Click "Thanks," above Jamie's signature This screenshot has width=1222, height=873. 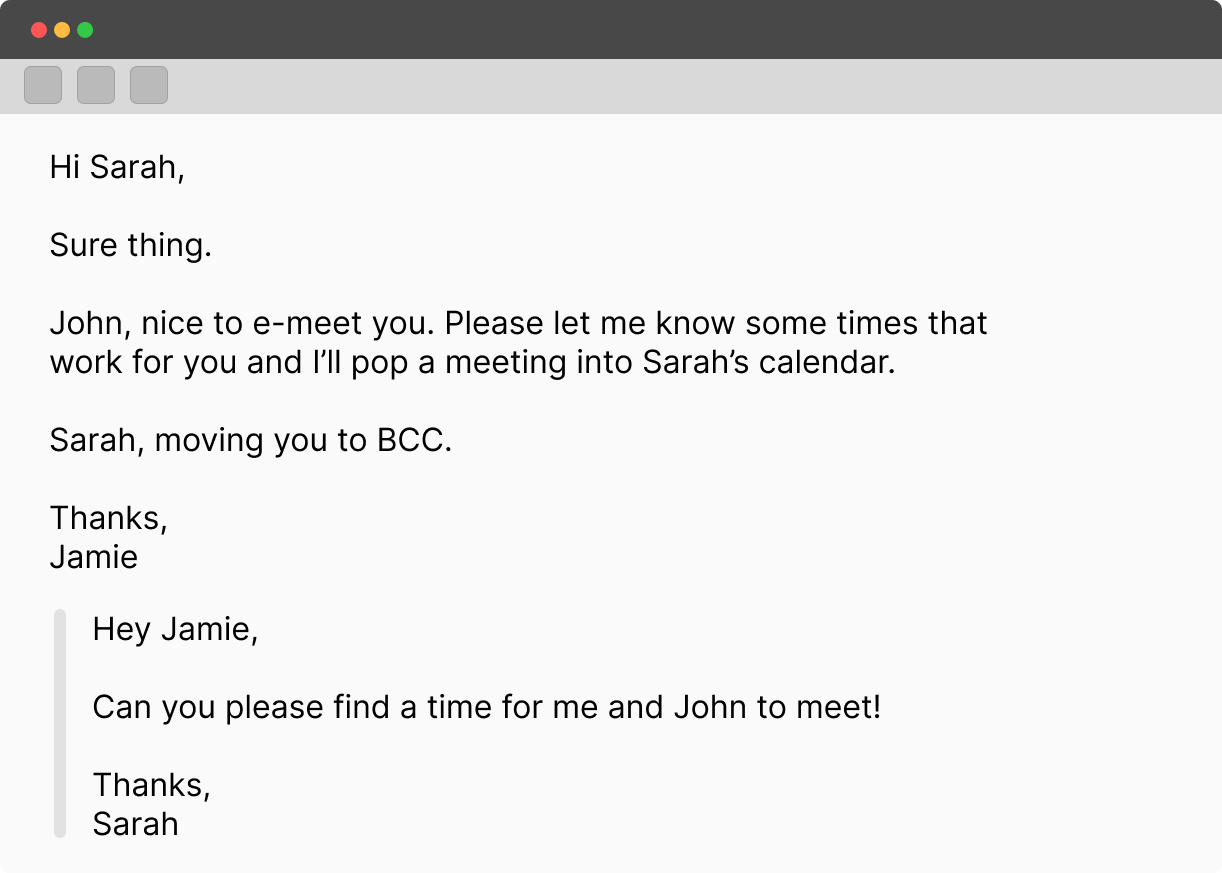[109, 519]
